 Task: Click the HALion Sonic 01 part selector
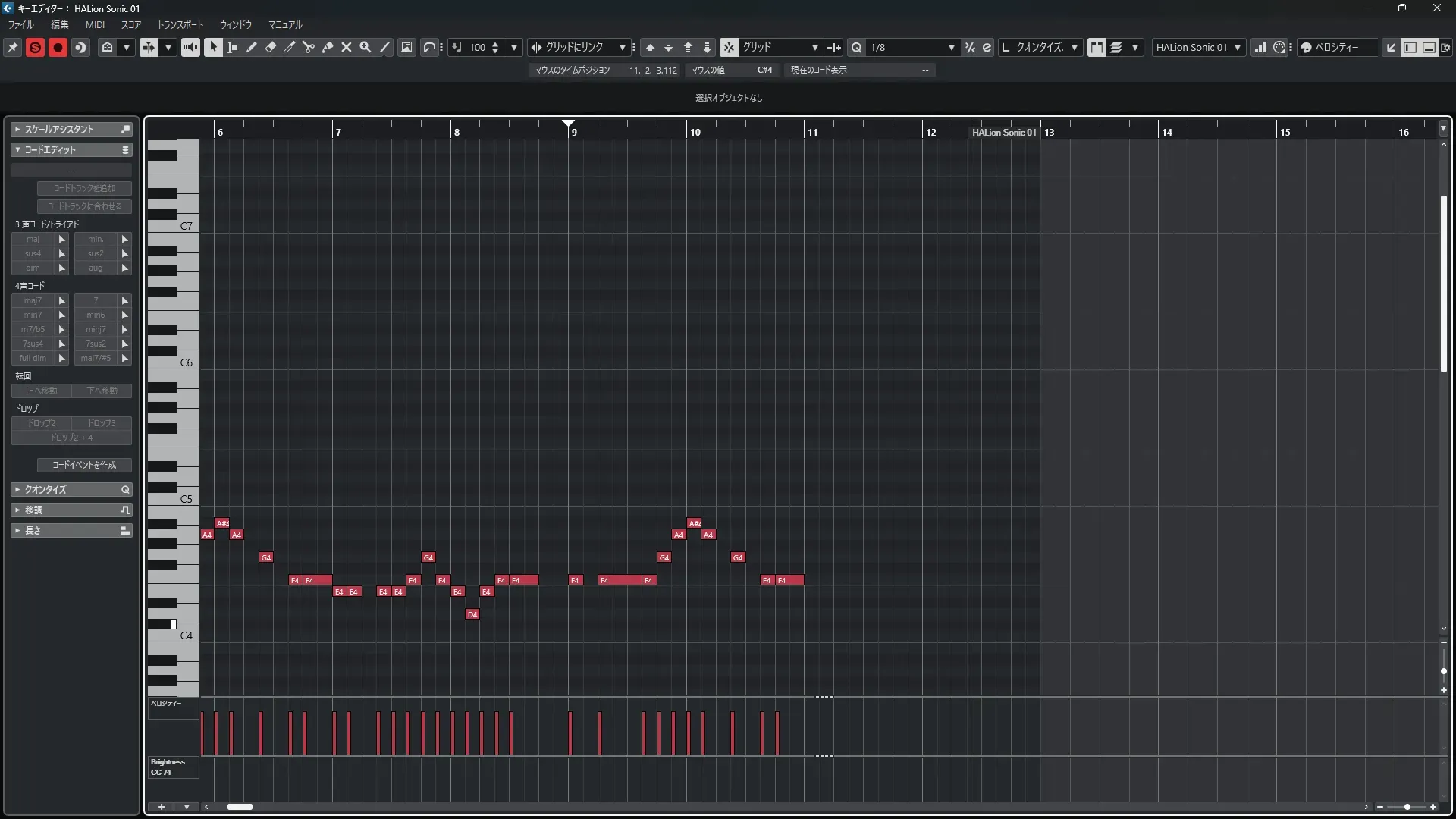[x=1198, y=47]
